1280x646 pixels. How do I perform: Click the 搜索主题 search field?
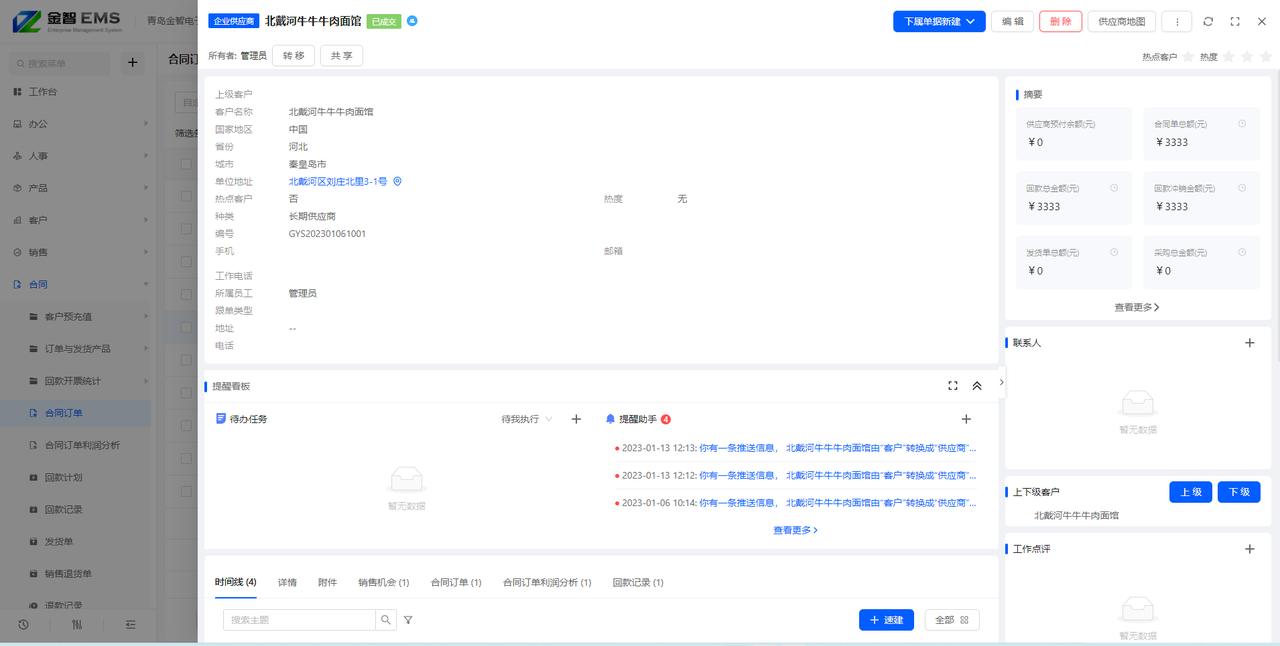pos(299,620)
